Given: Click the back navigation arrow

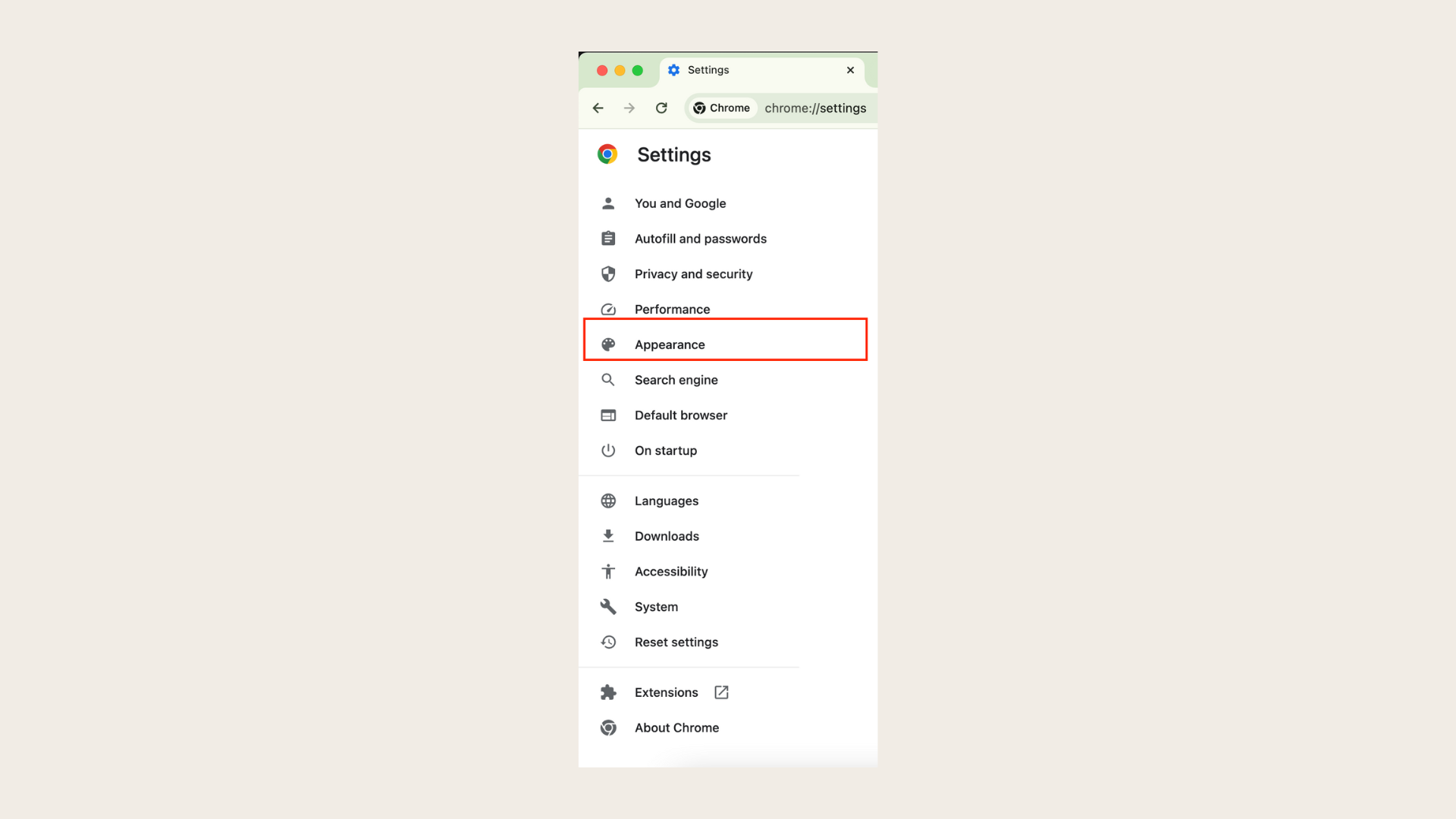Looking at the screenshot, I should 598,108.
